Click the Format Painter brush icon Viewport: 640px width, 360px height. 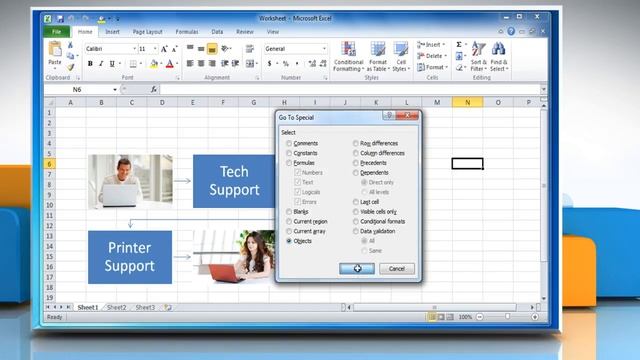pos(71,67)
